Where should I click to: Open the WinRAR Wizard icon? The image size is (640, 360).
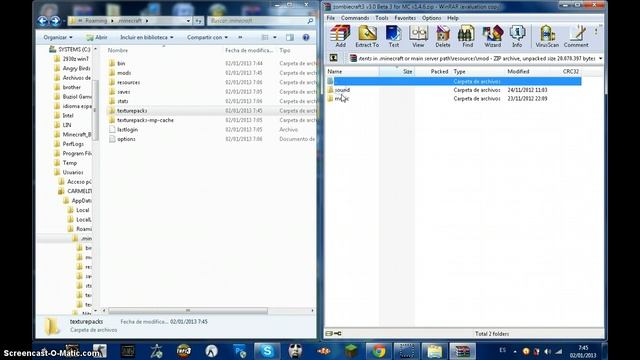click(x=492, y=36)
